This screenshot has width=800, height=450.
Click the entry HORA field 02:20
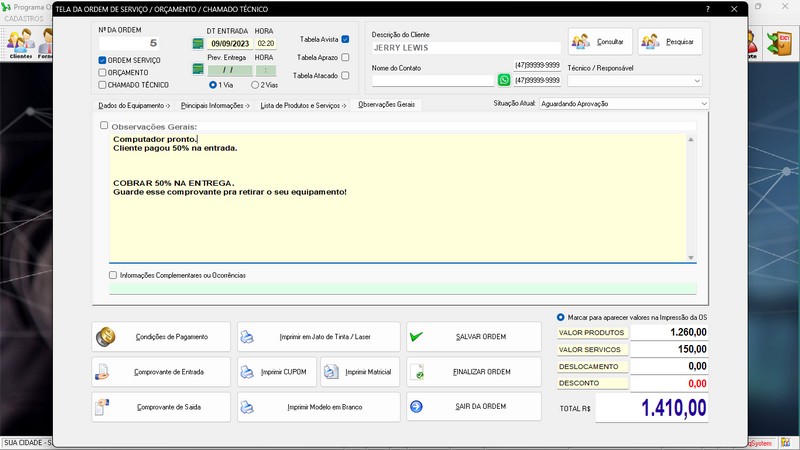266,44
